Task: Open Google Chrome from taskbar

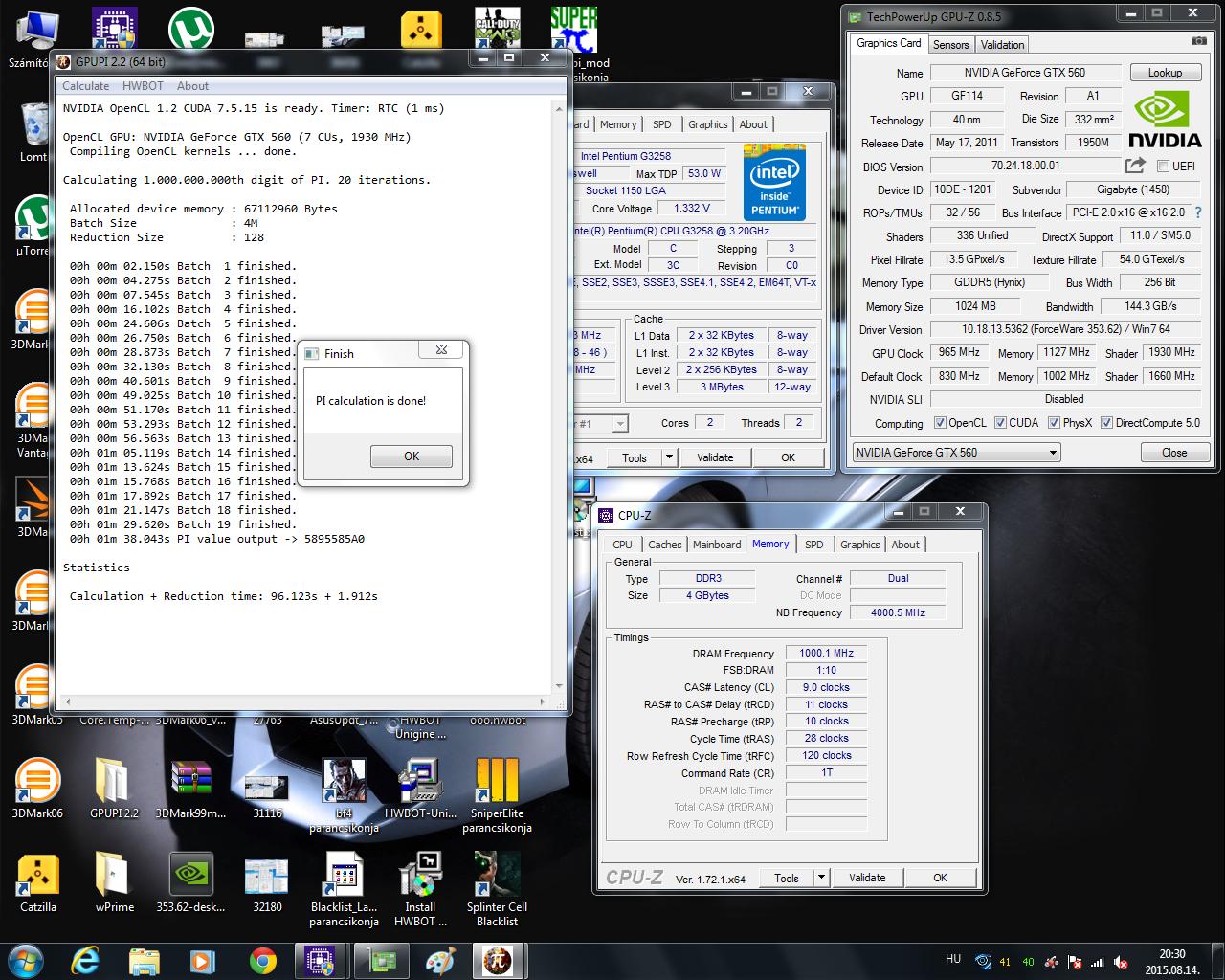Action: point(262,961)
